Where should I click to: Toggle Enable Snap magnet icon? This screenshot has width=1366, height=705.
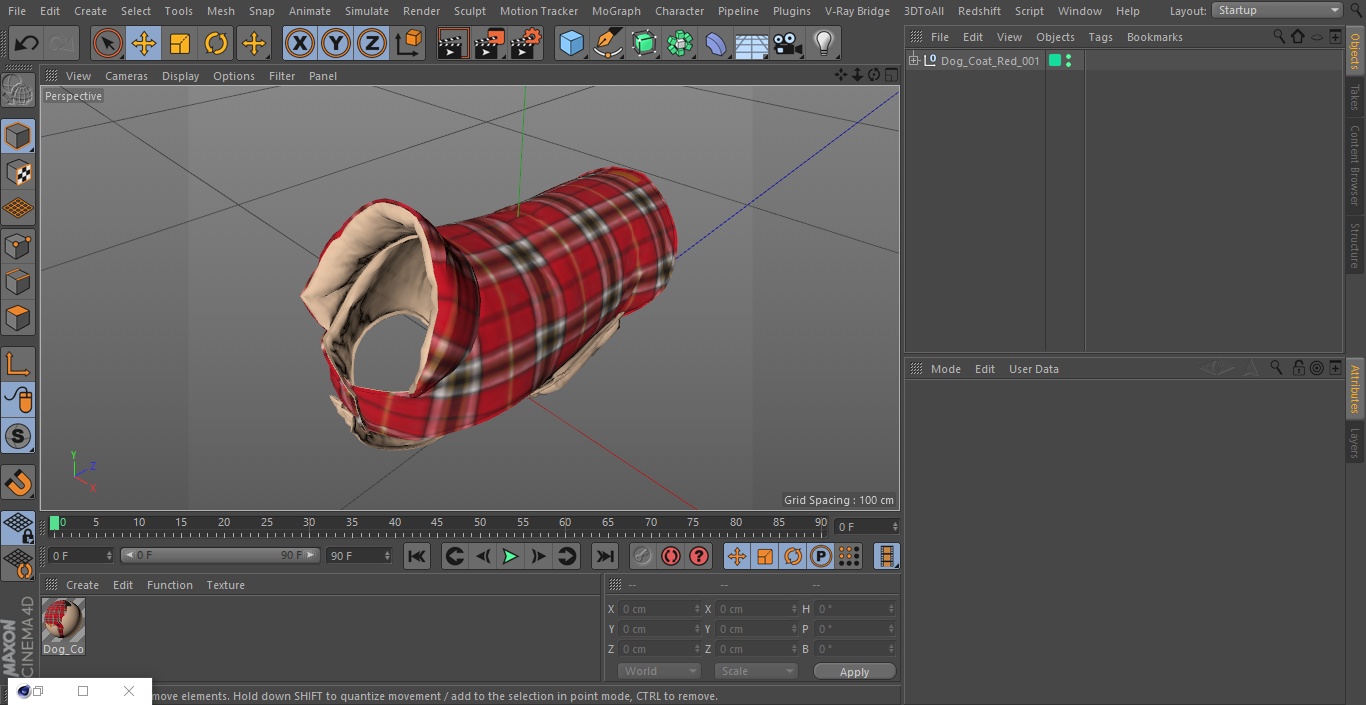pyautogui.click(x=18, y=482)
